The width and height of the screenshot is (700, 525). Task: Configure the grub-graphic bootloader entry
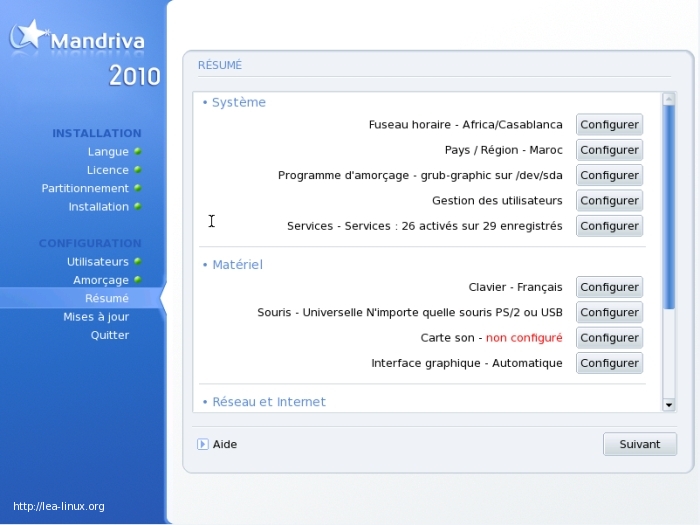coord(609,175)
